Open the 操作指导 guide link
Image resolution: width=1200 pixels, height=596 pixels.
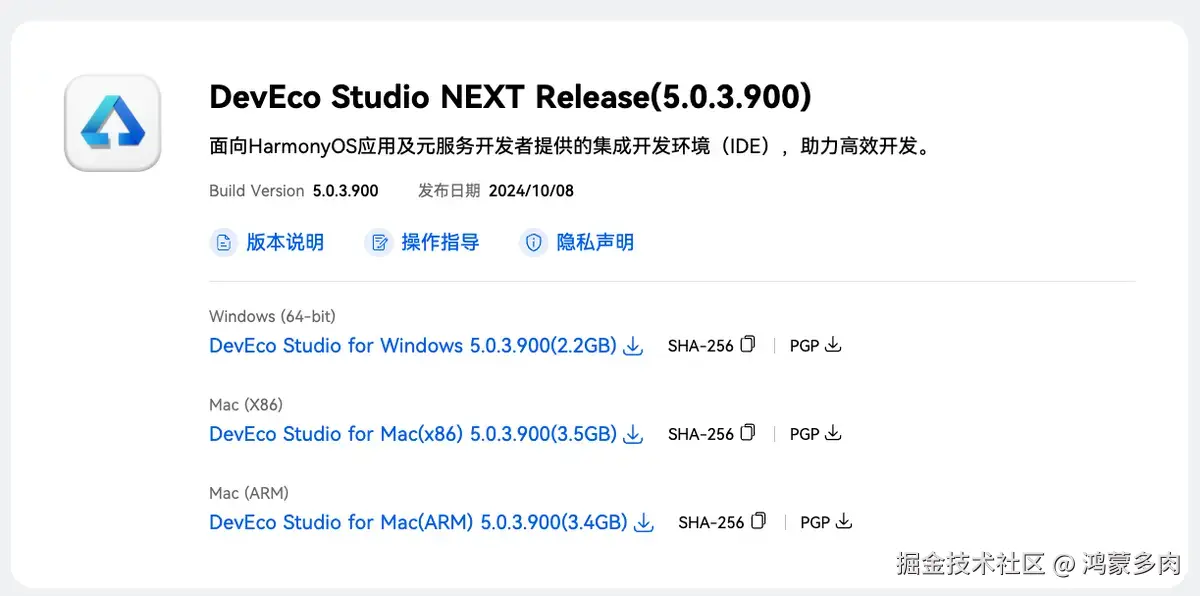click(440, 242)
